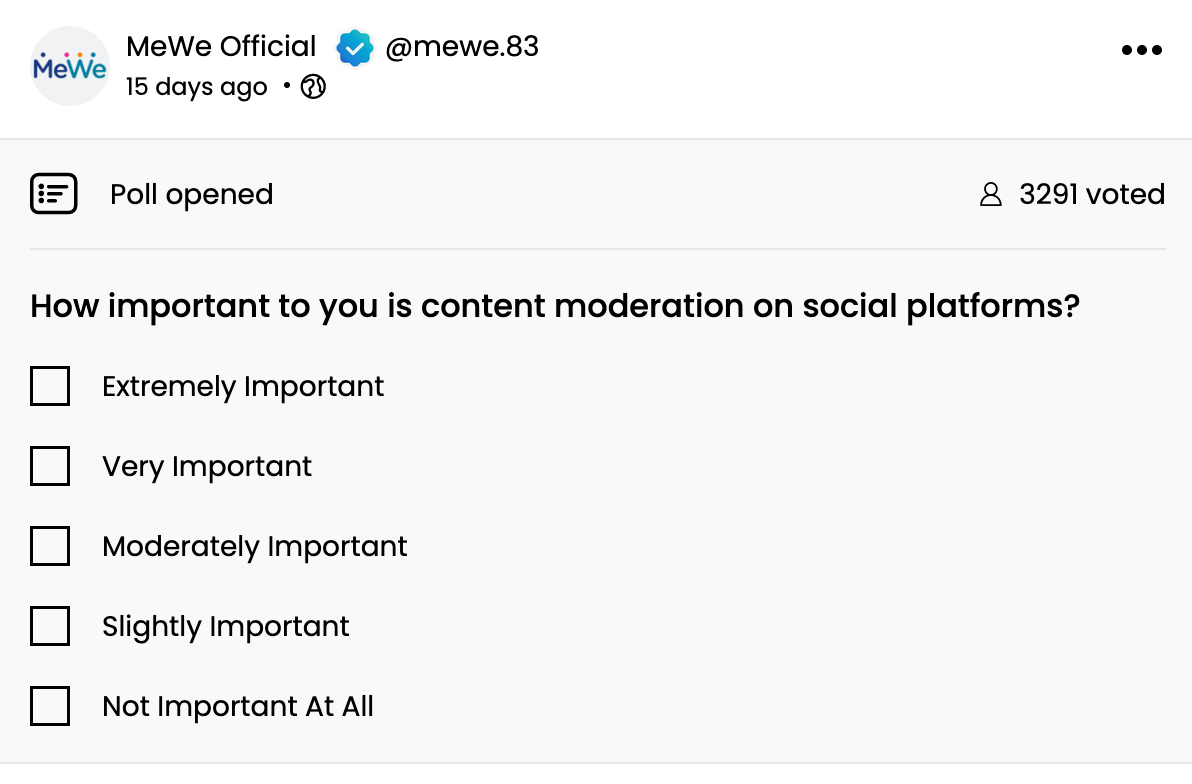Select the Very Important option label

(207, 467)
